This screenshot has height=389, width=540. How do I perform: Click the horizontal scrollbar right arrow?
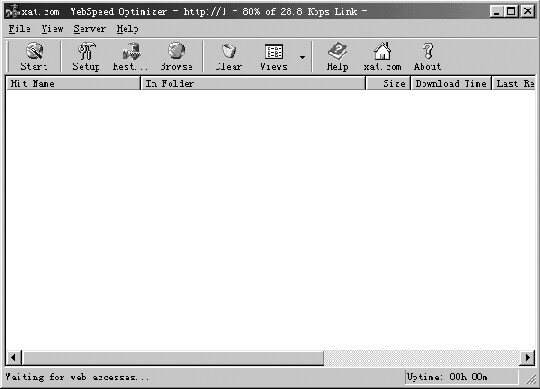528,358
